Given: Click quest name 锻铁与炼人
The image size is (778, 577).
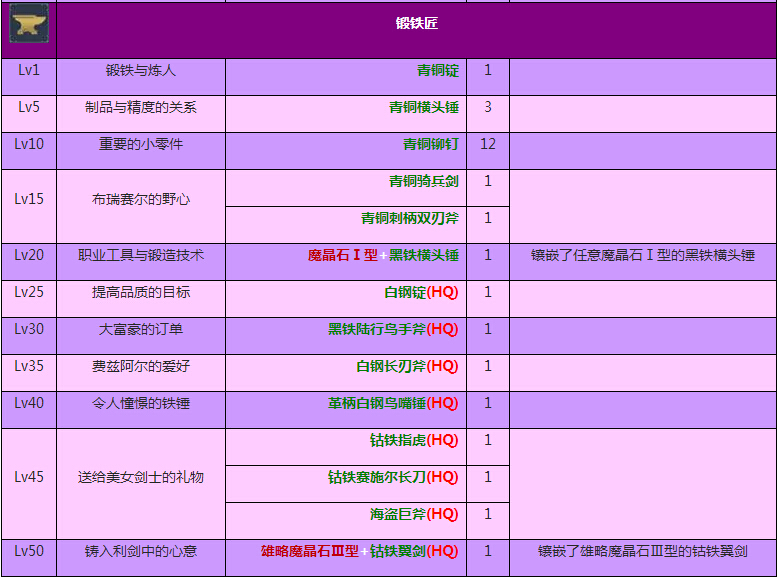Looking at the screenshot, I should (141, 70).
